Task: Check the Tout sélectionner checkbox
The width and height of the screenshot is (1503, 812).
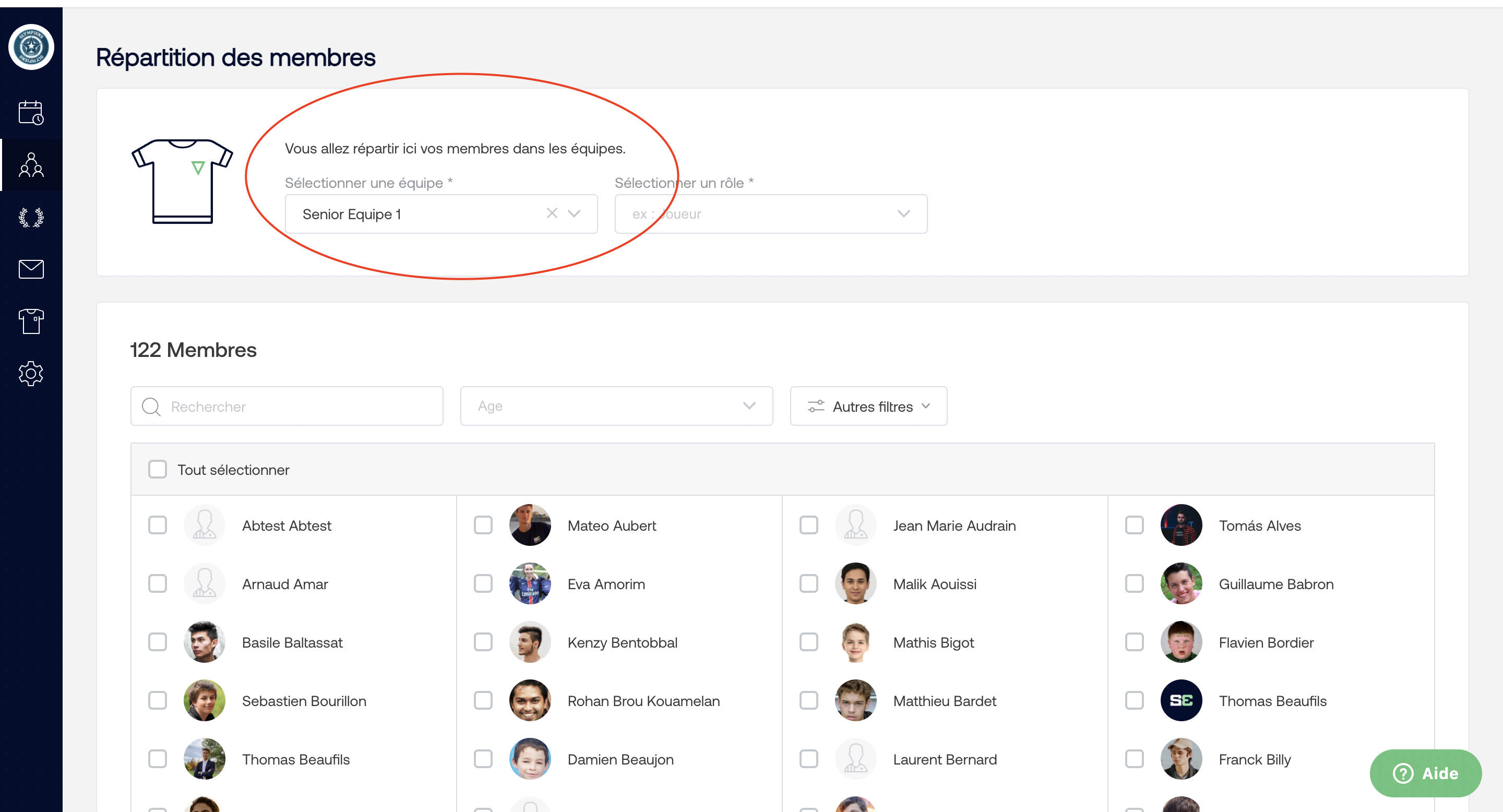Action: click(x=158, y=469)
